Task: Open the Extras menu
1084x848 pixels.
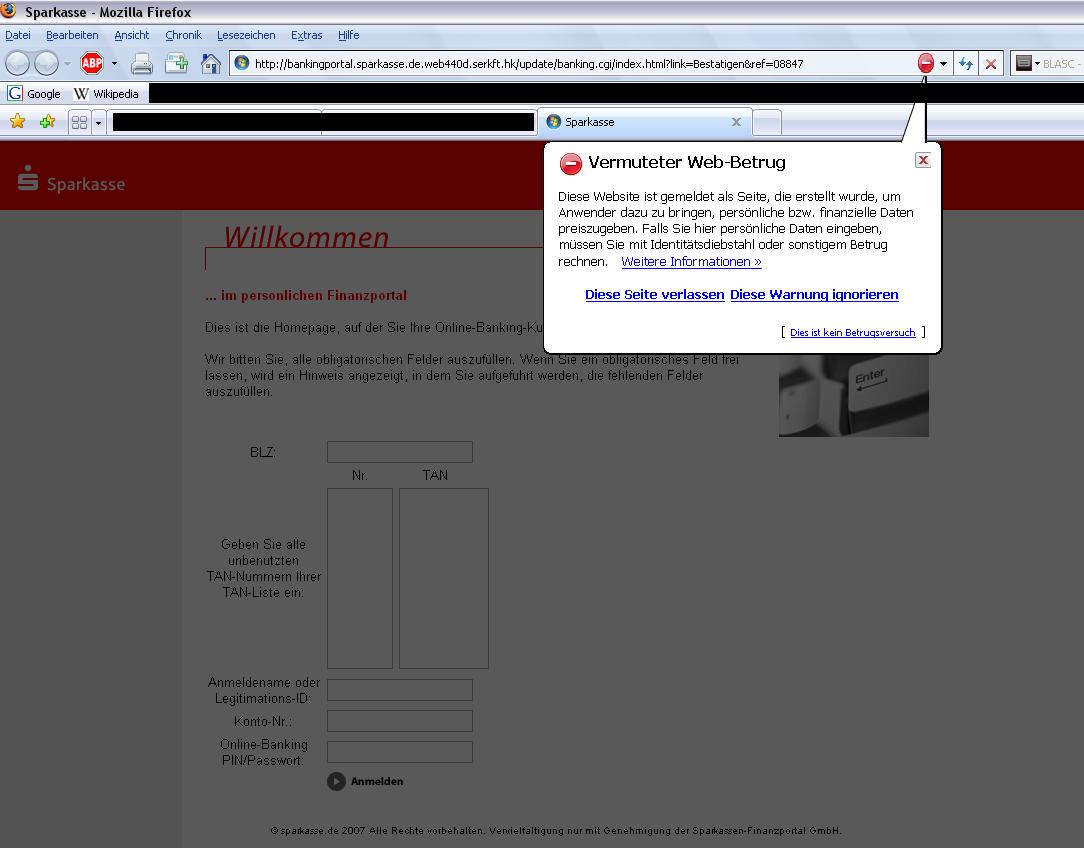Action: 306,35
